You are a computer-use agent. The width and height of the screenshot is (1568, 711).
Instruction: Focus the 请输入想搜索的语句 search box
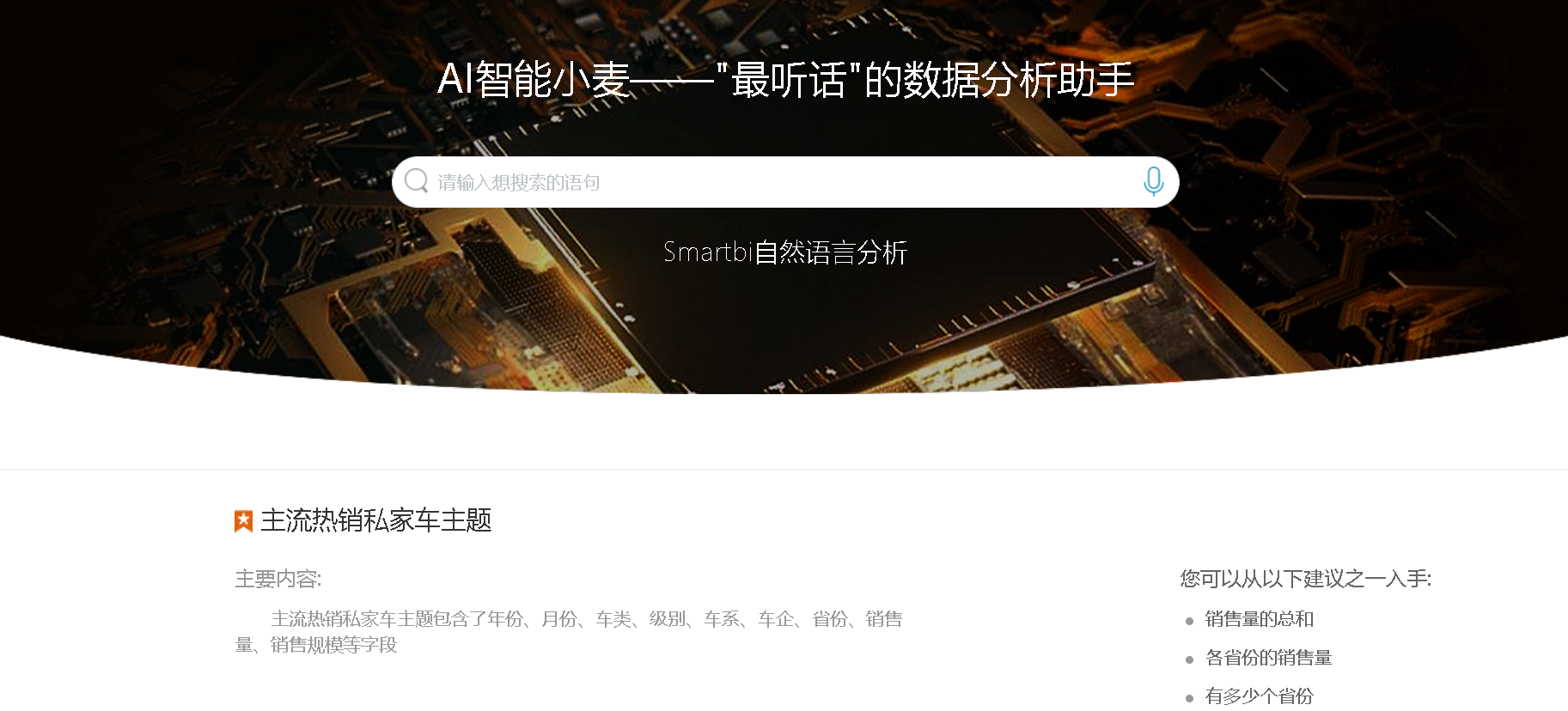click(785, 182)
